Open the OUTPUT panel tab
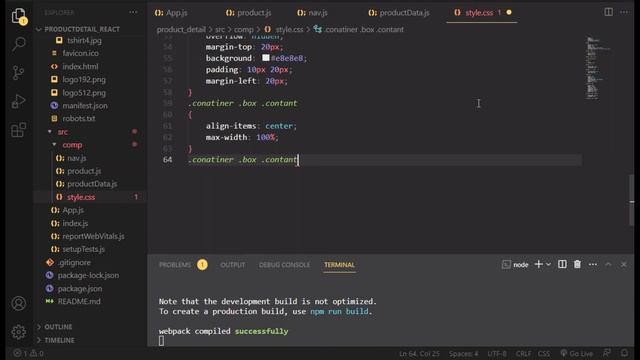This screenshot has height=360, width=640. (x=233, y=265)
